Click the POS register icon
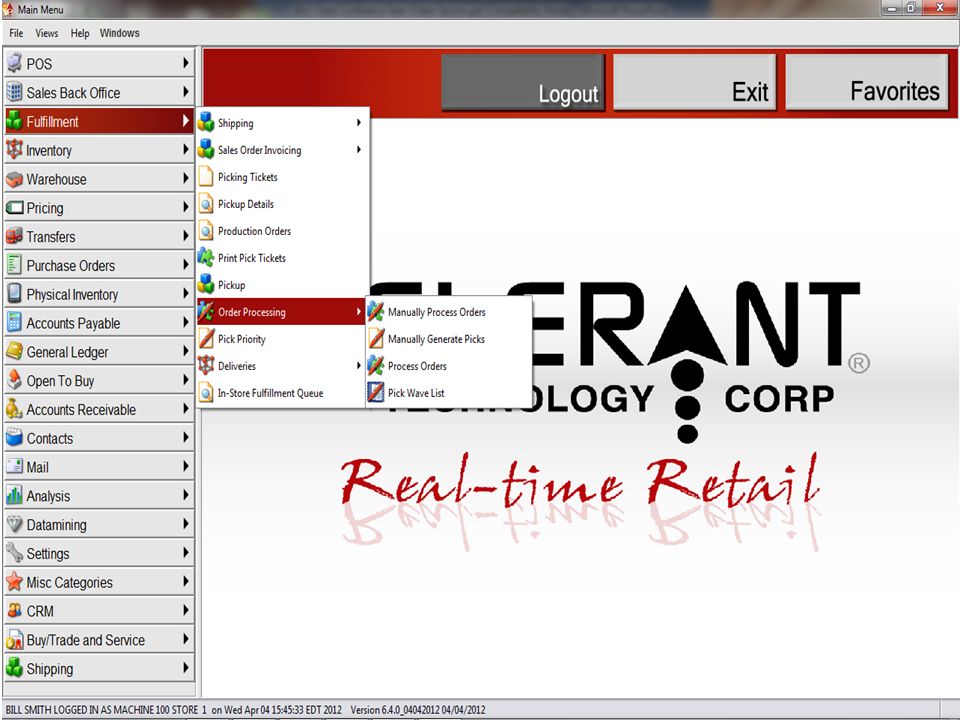Viewport: 960px width, 720px height. [x=14, y=63]
